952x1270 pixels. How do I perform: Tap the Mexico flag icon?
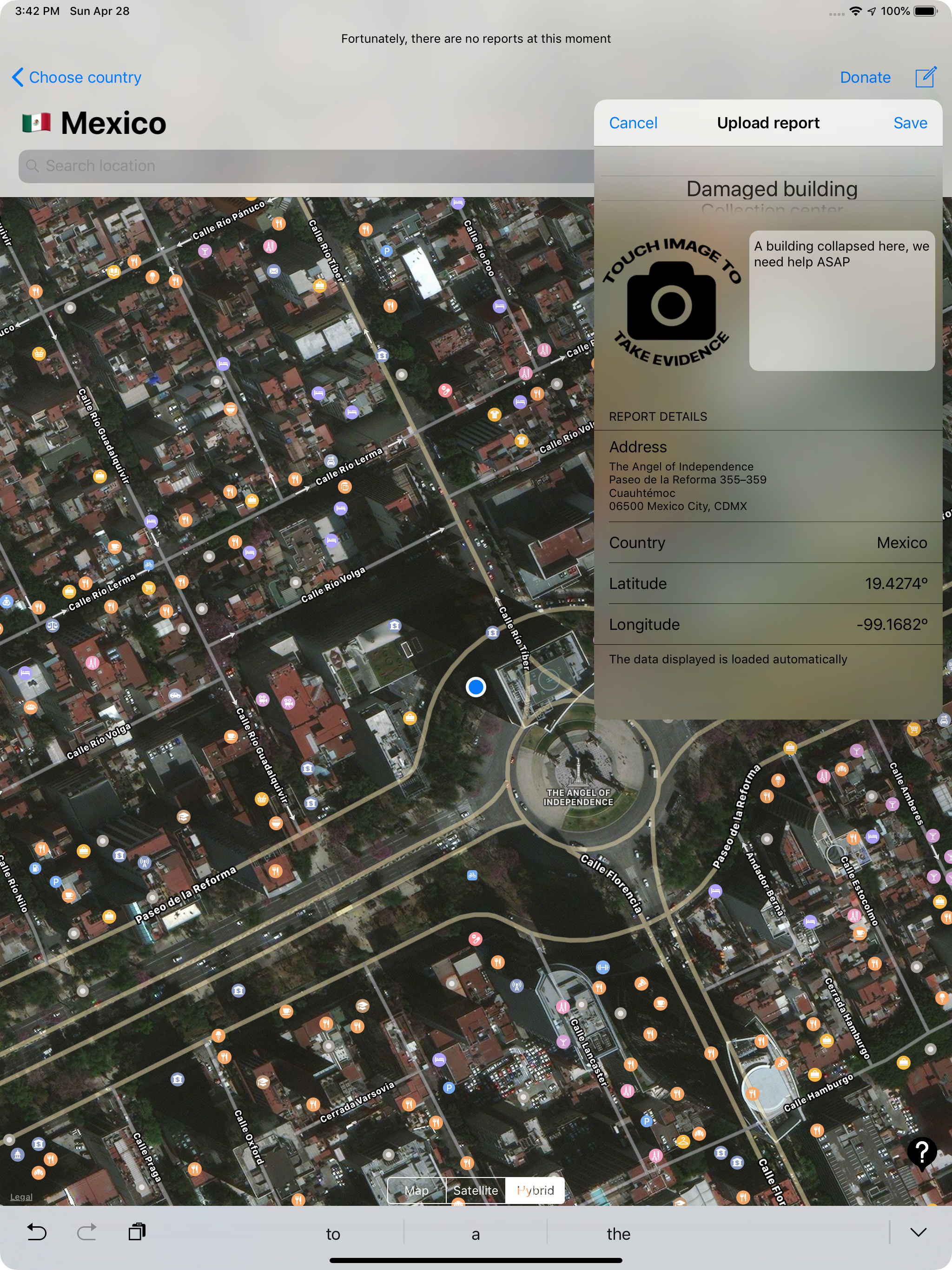[x=36, y=122]
